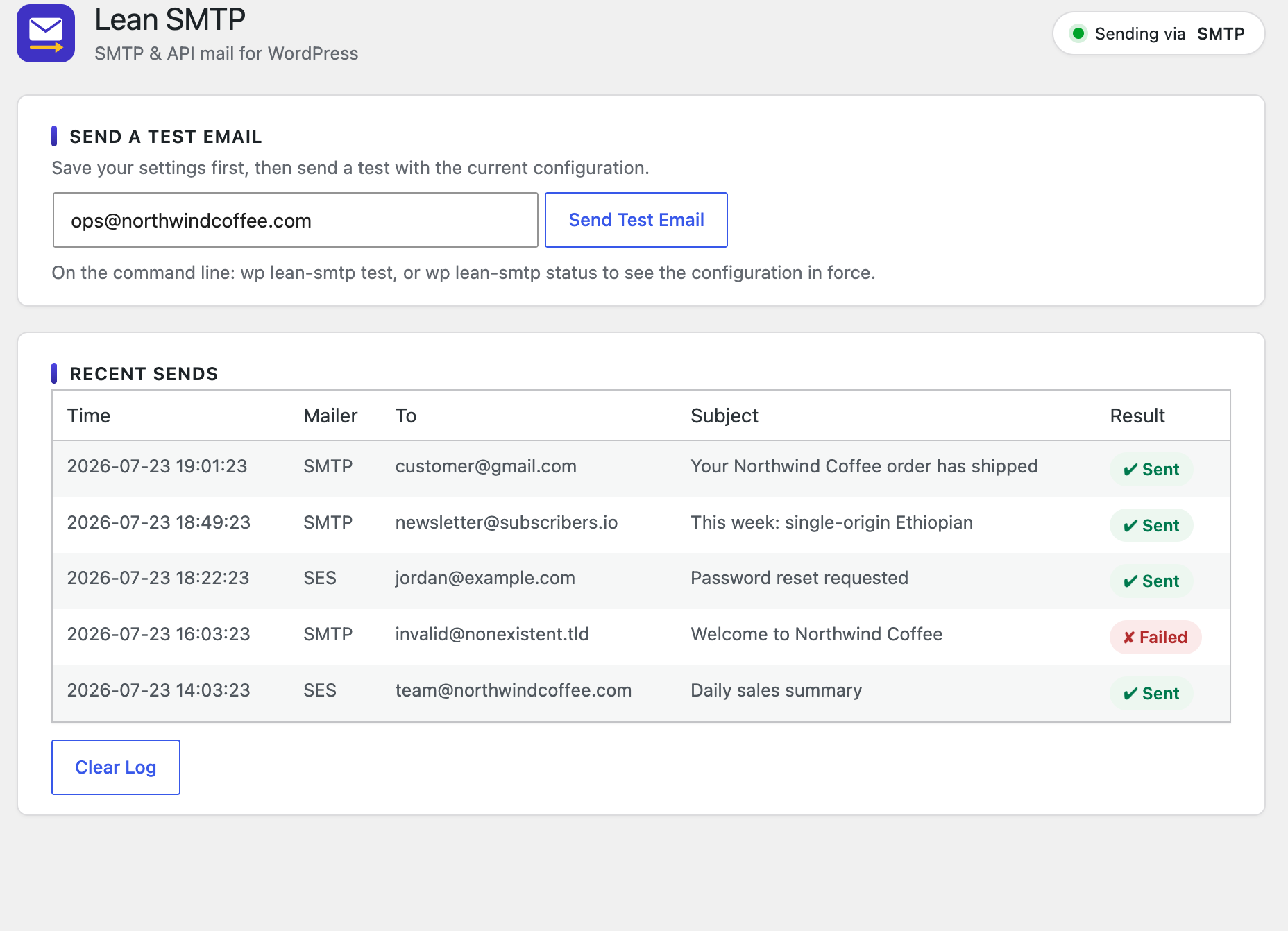The width and height of the screenshot is (1288, 931).
Task: Click the Failed badge for invalid@nonexistent.tld
Action: [x=1155, y=638]
